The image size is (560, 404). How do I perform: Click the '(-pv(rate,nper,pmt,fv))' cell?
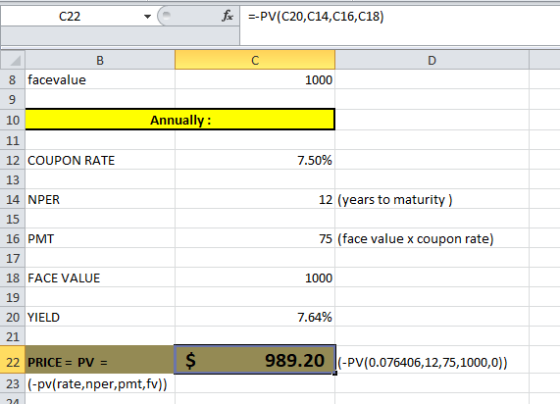tap(100, 384)
